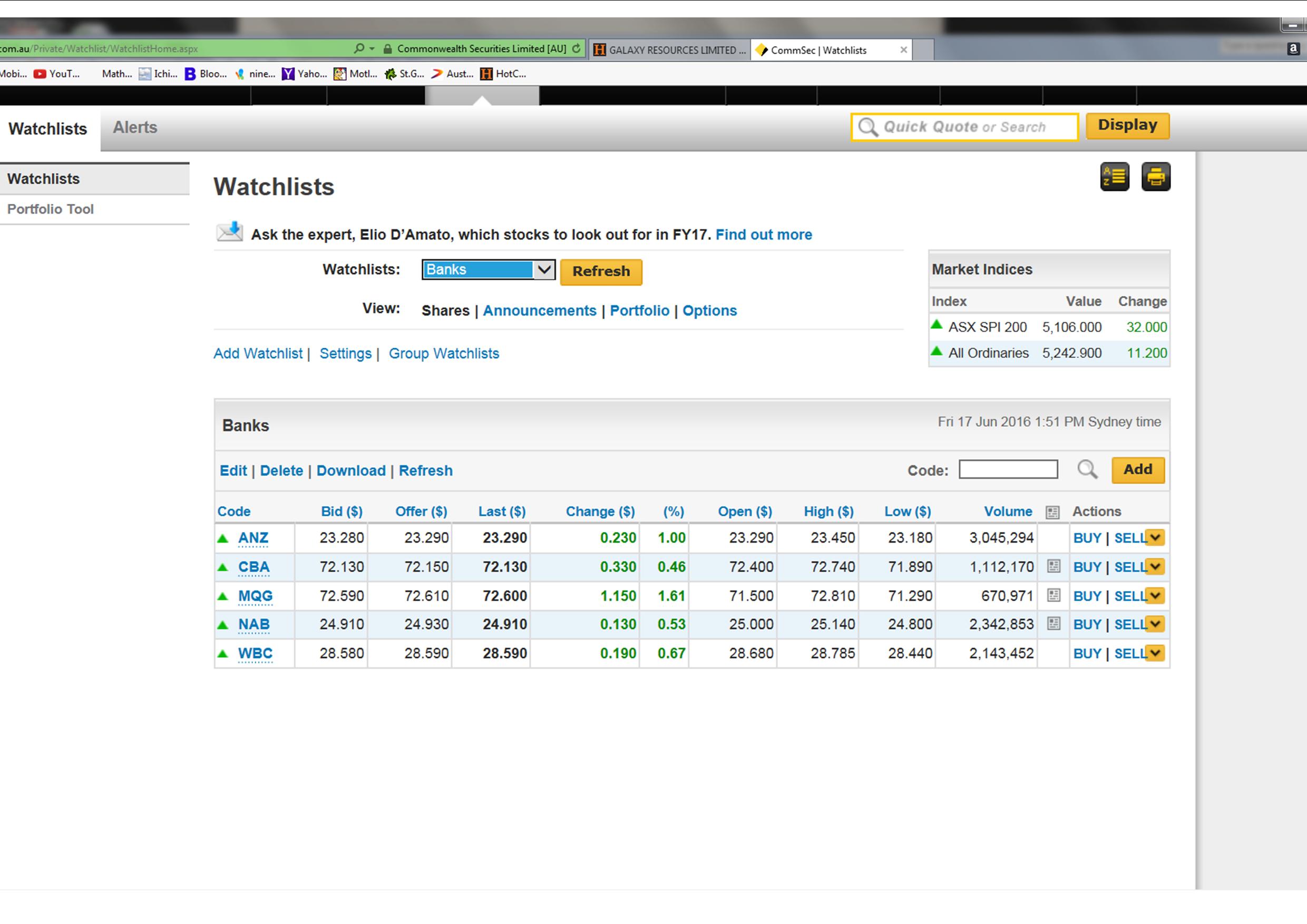Click the magnifier icon beside Code field
Viewport: 1307px width, 924px height.
tap(1087, 470)
